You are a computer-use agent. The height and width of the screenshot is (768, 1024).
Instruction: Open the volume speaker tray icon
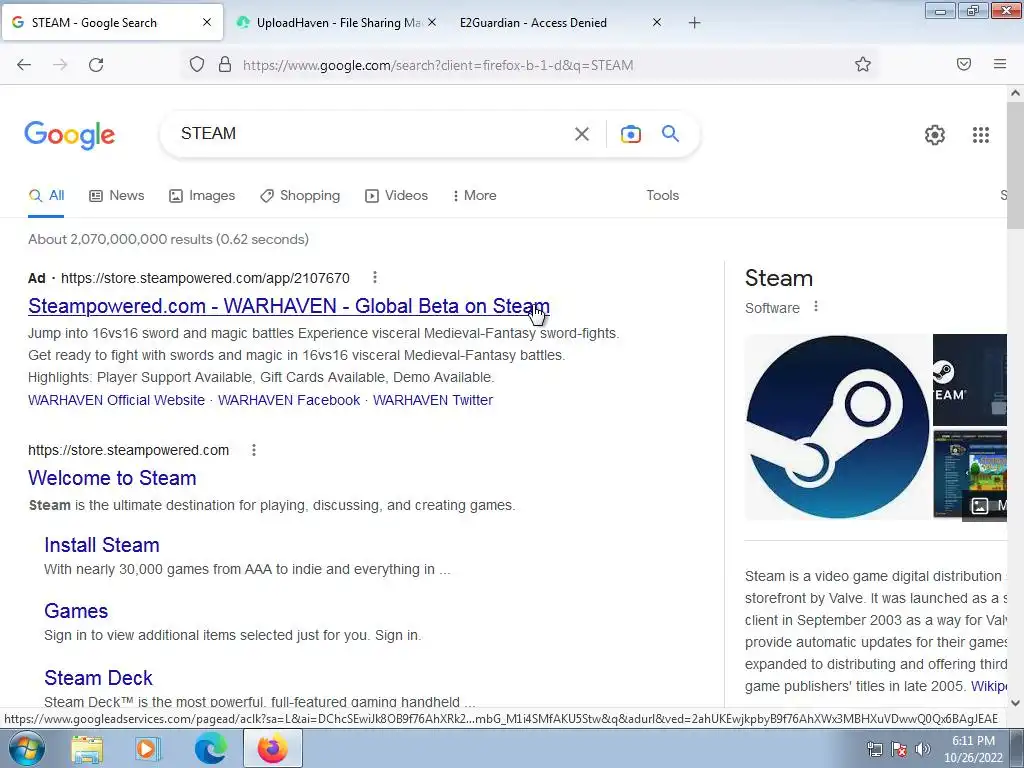point(923,750)
